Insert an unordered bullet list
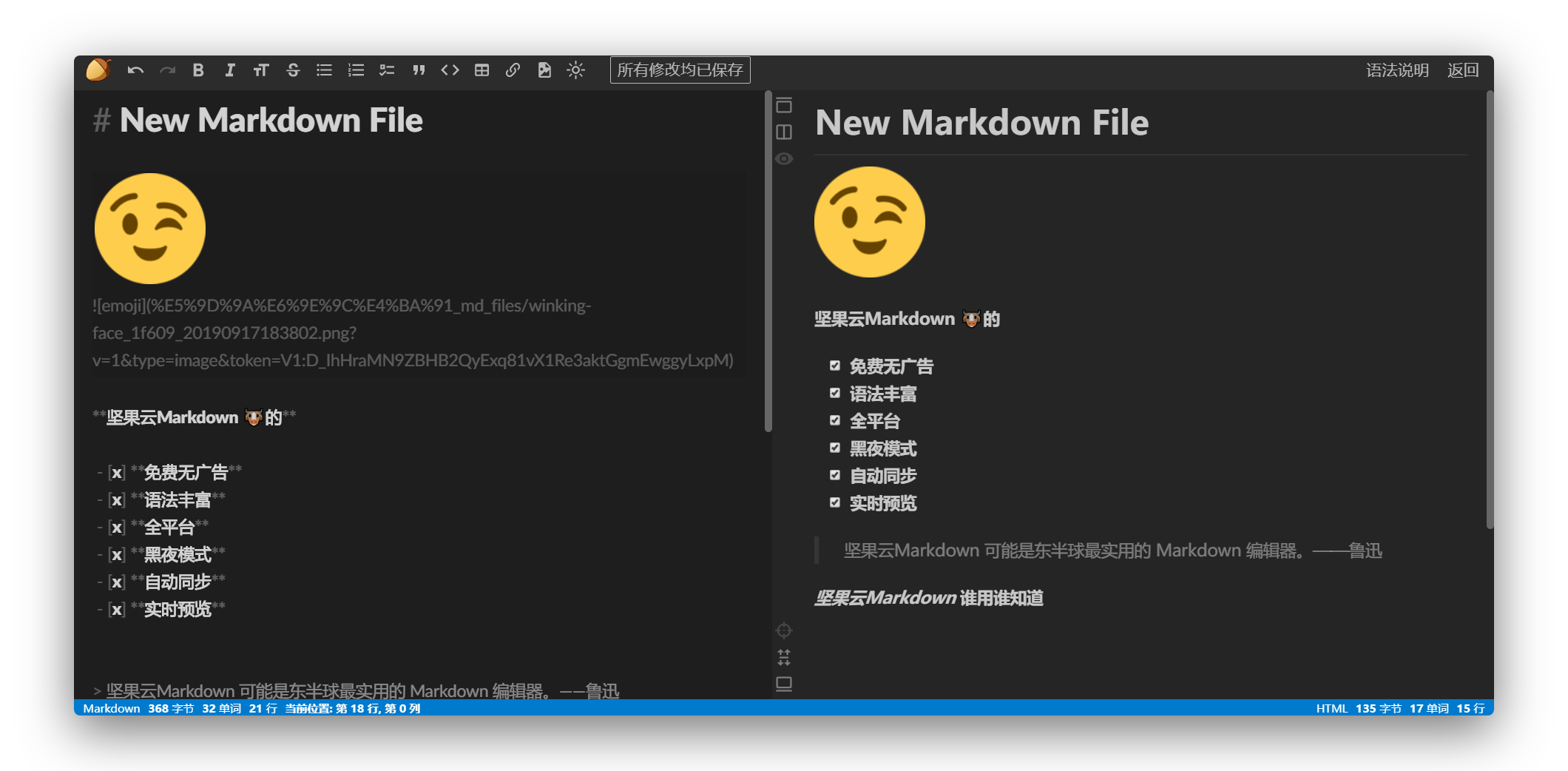 [324, 70]
